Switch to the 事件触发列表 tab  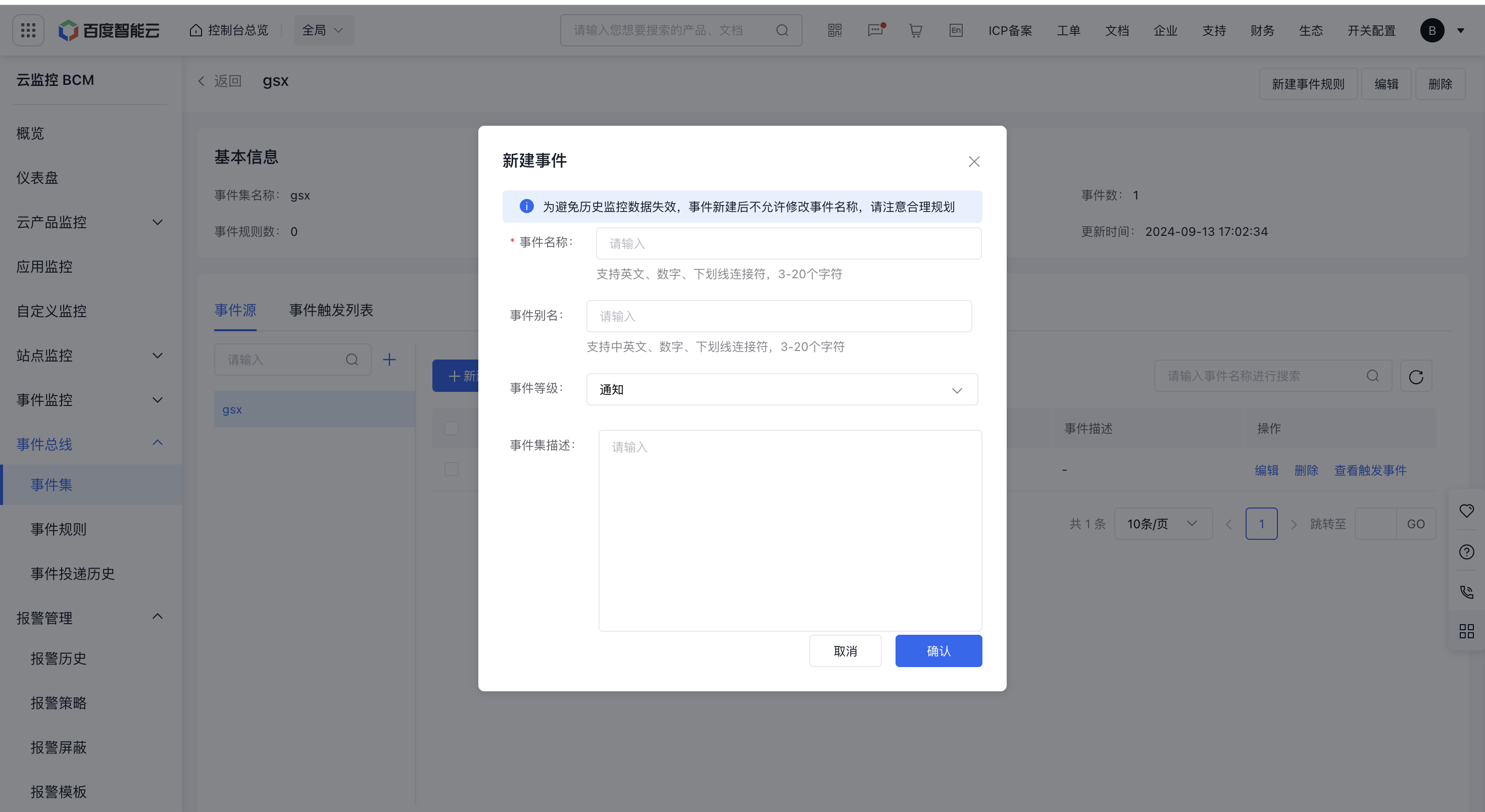click(x=331, y=310)
